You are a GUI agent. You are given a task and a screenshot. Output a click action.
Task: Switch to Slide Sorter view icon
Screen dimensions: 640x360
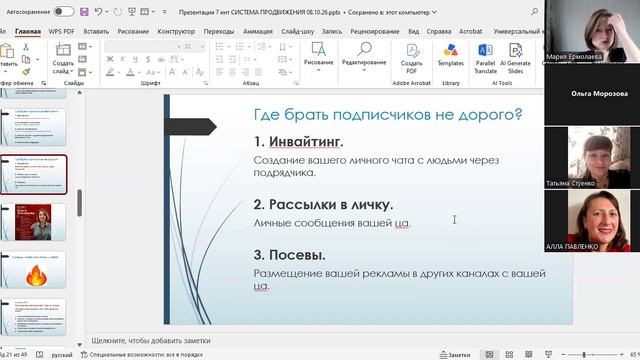(x=509, y=354)
